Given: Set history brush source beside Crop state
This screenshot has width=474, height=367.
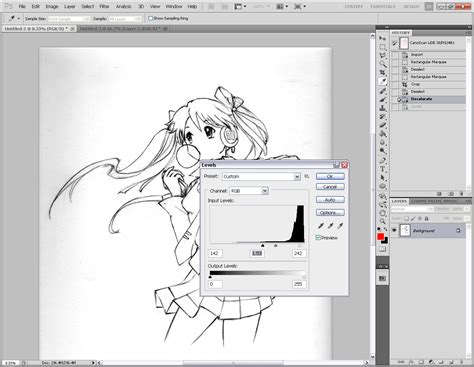Looking at the screenshot, I should coord(395,84).
